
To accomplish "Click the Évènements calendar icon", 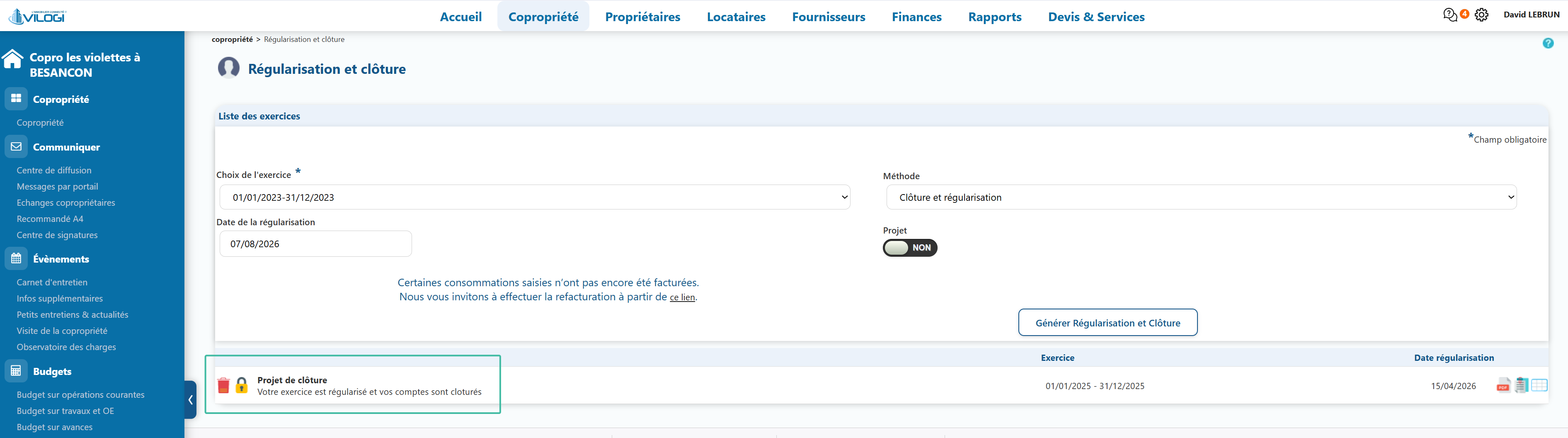I will tap(17, 258).
